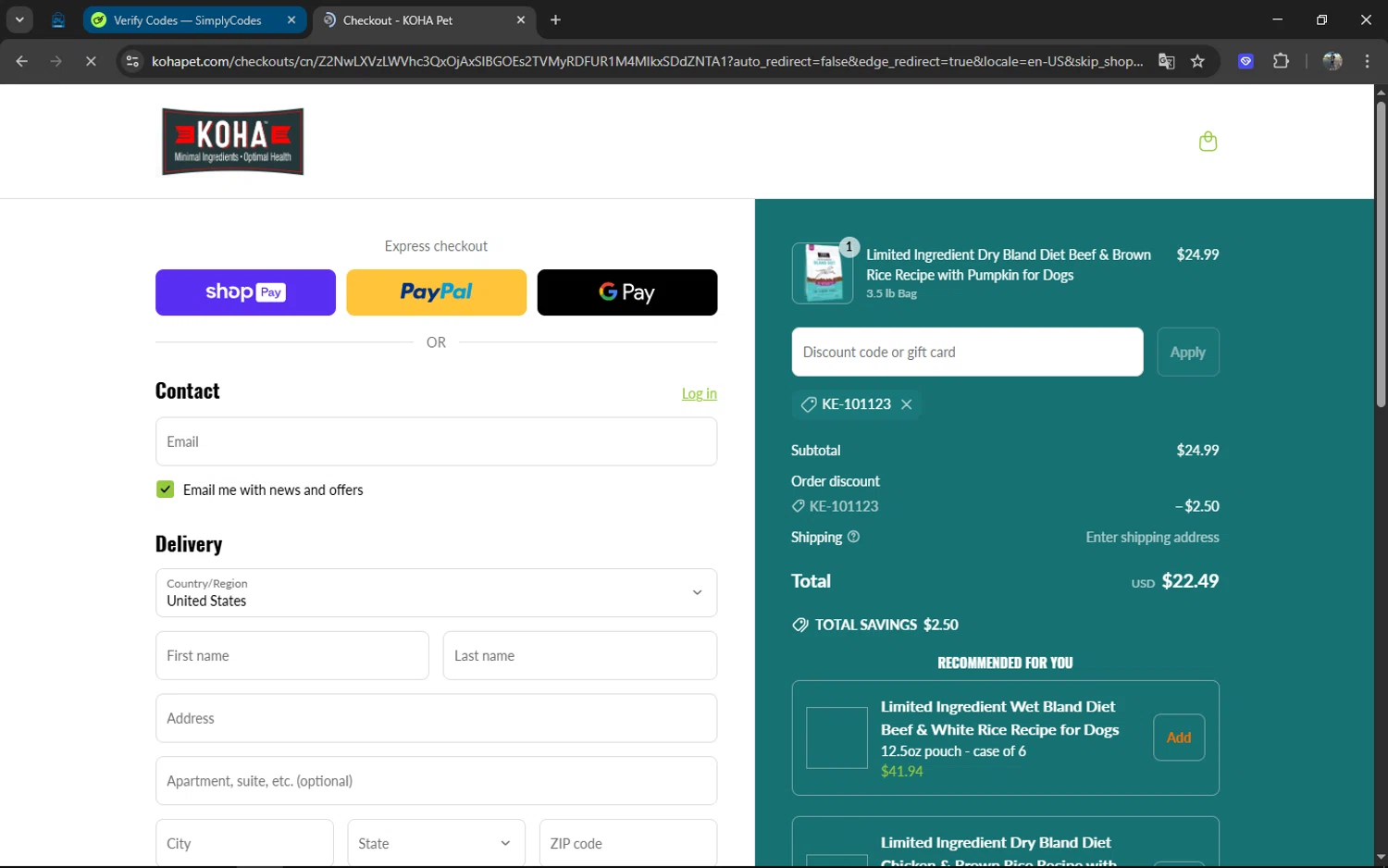Open the browser profile avatar

click(x=1332, y=61)
